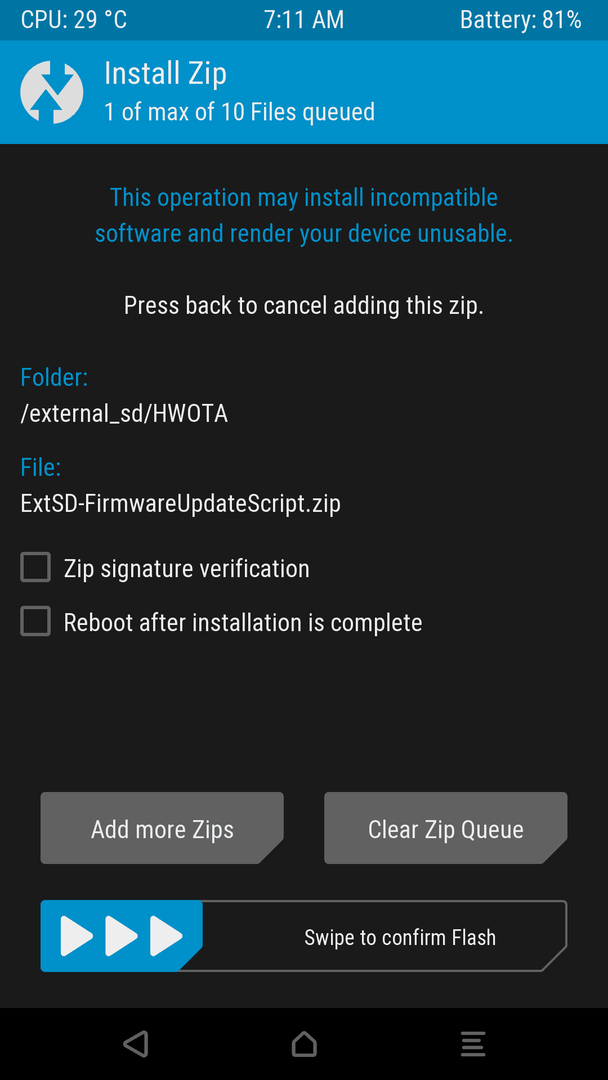Tap the queued files count subtitle
The width and height of the screenshot is (608, 1080).
coord(240,111)
